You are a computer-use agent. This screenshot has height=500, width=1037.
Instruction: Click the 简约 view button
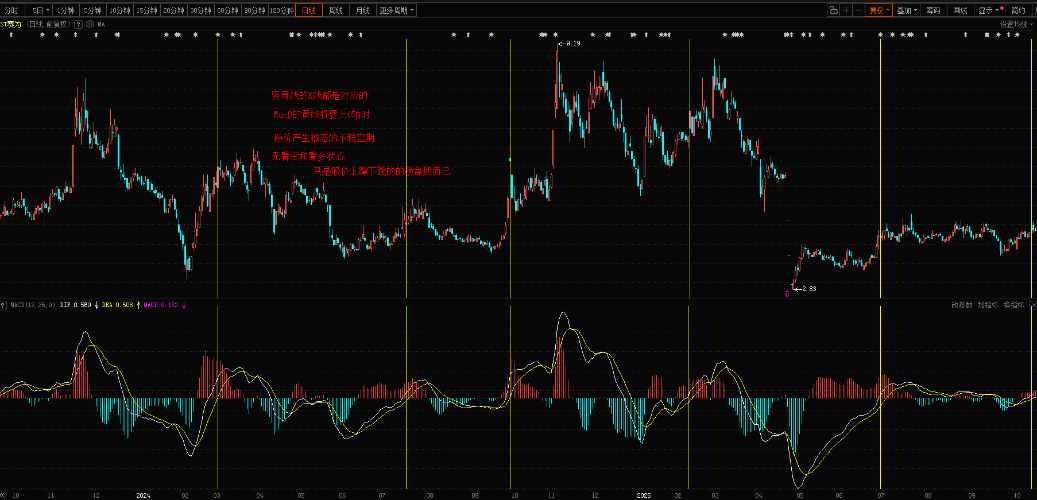click(1018, 11)
